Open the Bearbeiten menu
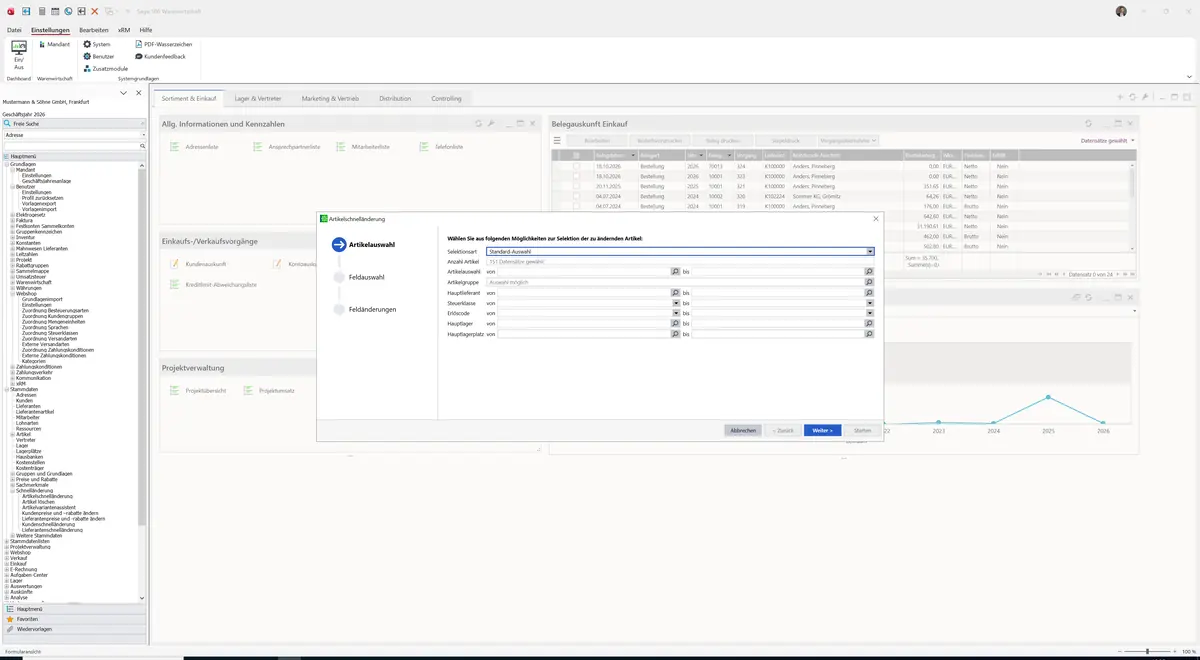The width and height of the screenshot is (1200, 660). pyautogui.click(x=94, y=30)
